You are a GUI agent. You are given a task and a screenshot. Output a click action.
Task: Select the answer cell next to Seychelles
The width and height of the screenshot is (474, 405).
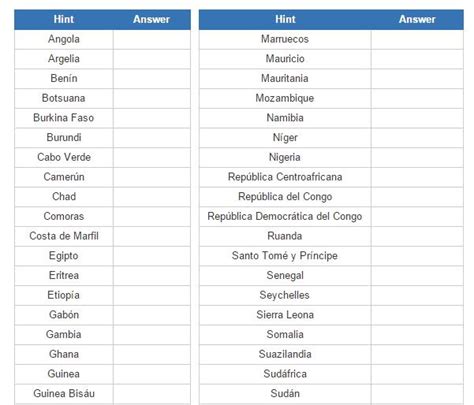(x=417, y=295)
